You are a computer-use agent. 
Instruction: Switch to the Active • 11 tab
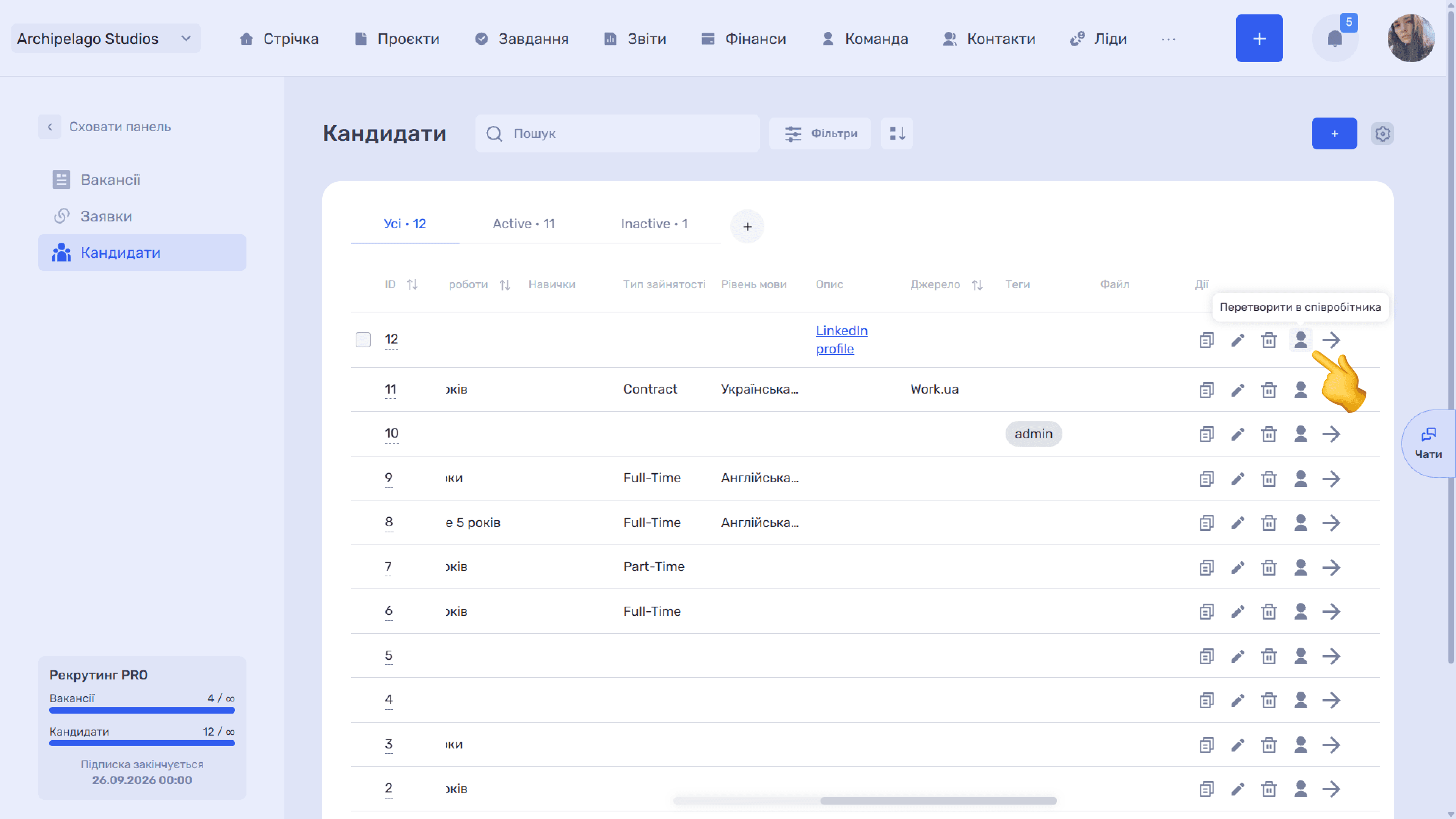click(x=523, y=224)
